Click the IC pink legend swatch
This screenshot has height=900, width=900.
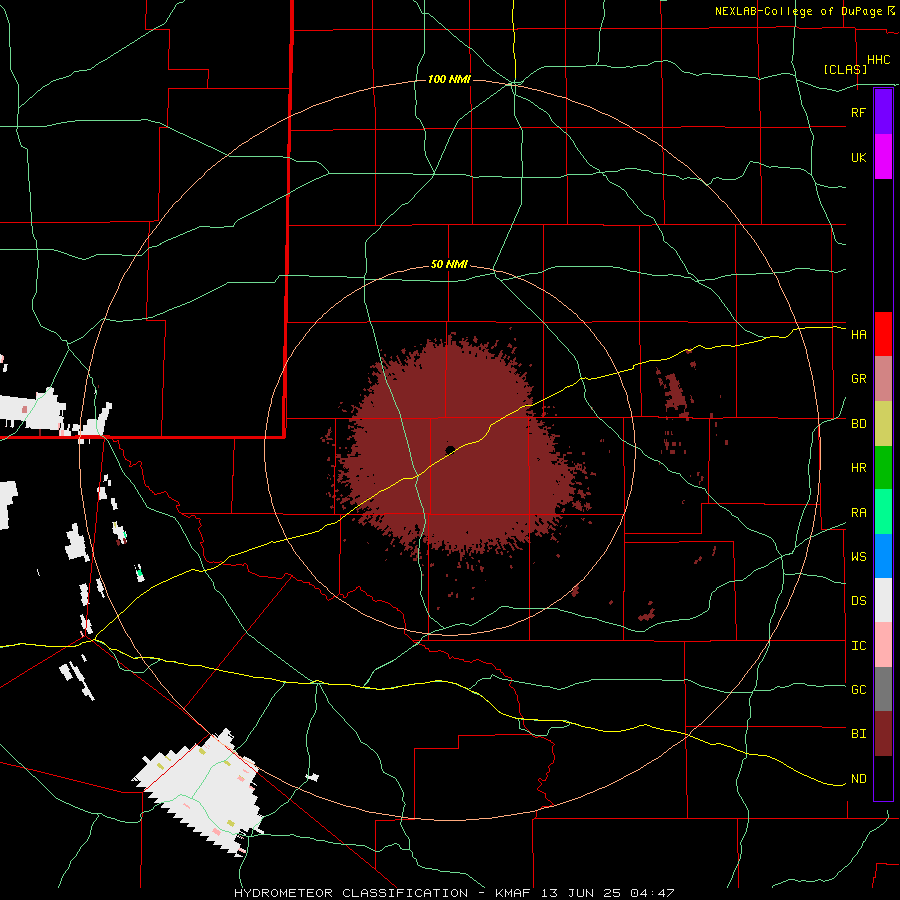(883, 645)
